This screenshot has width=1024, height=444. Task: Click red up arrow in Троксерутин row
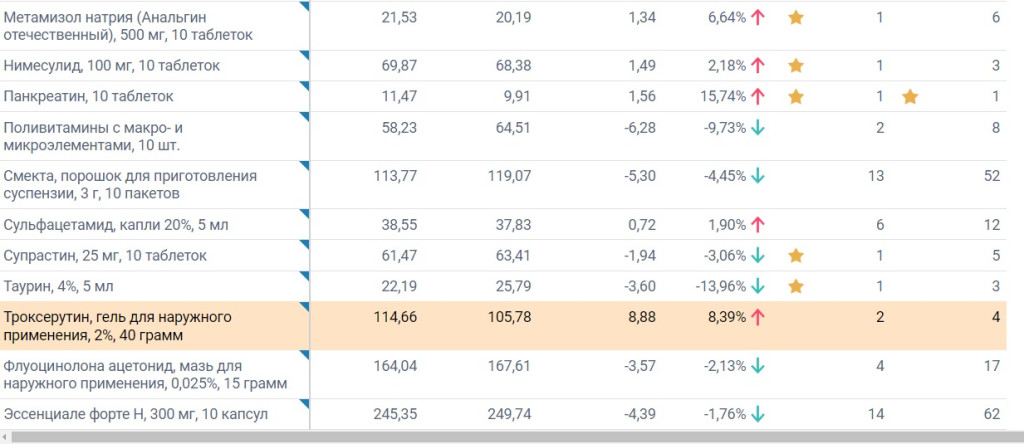(758, 317)
